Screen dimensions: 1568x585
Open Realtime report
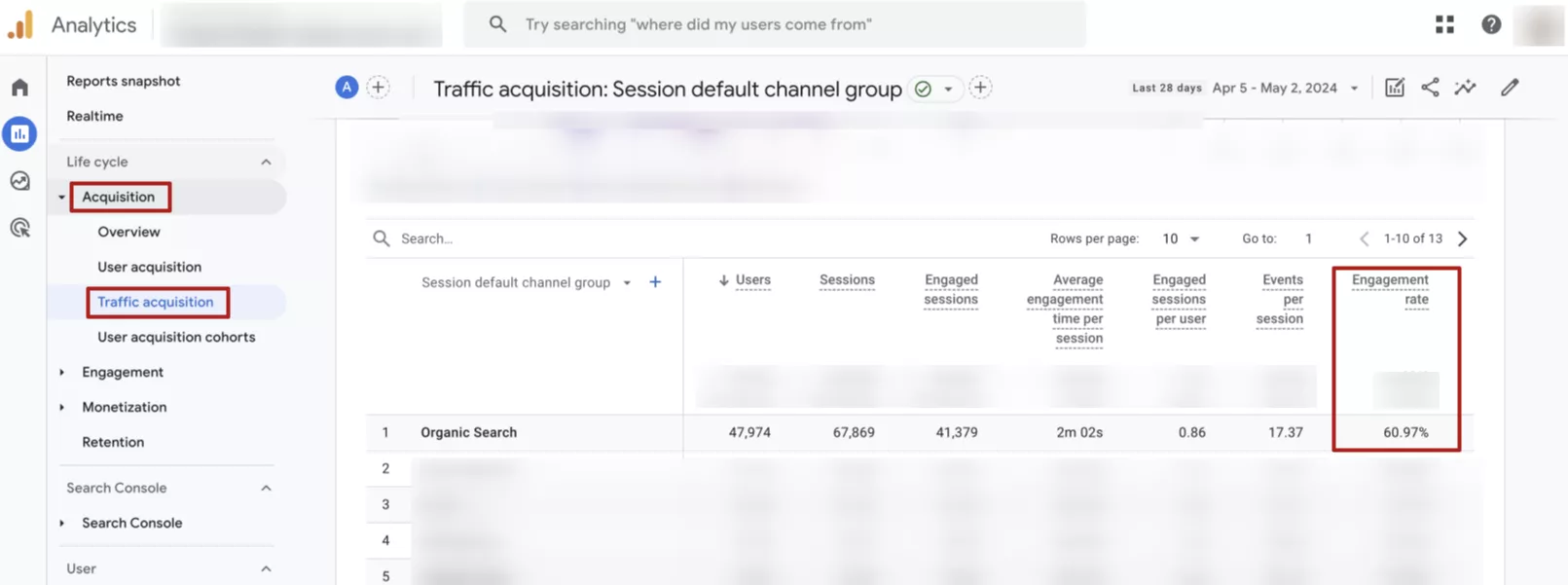[94, 116]
